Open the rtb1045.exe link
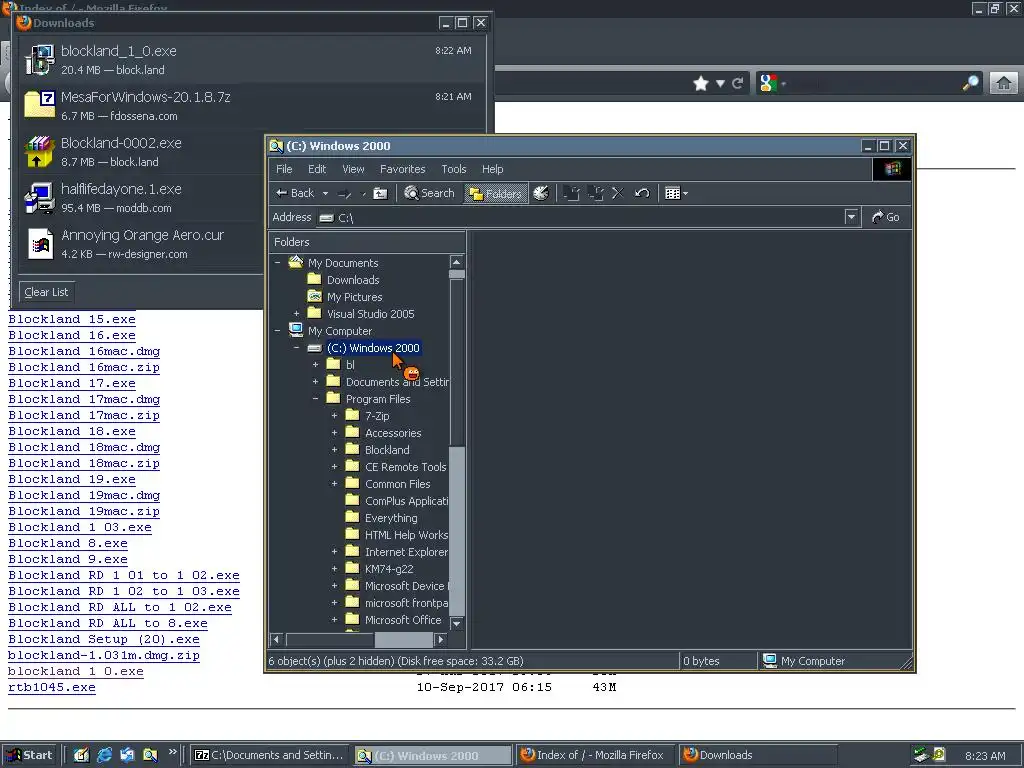The image size is (1024, 768). point(52,687)
